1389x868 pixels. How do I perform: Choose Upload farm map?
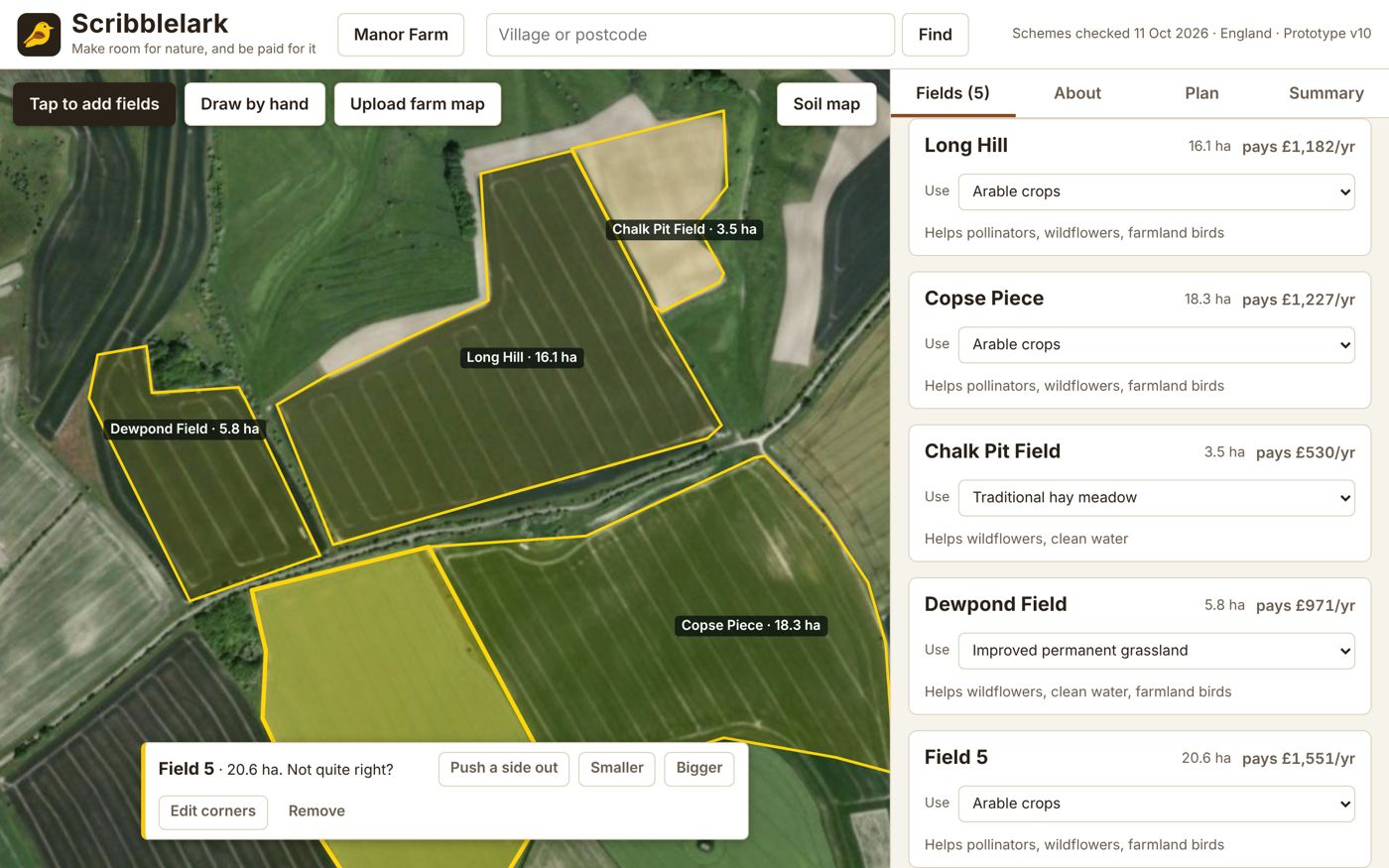[418, 104]
